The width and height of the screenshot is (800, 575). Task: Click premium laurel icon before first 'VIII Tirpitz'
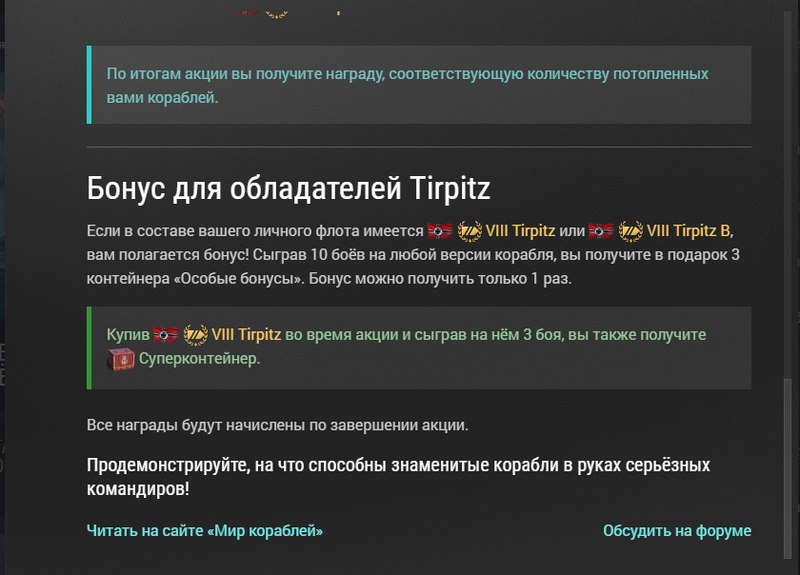(469, 231)
